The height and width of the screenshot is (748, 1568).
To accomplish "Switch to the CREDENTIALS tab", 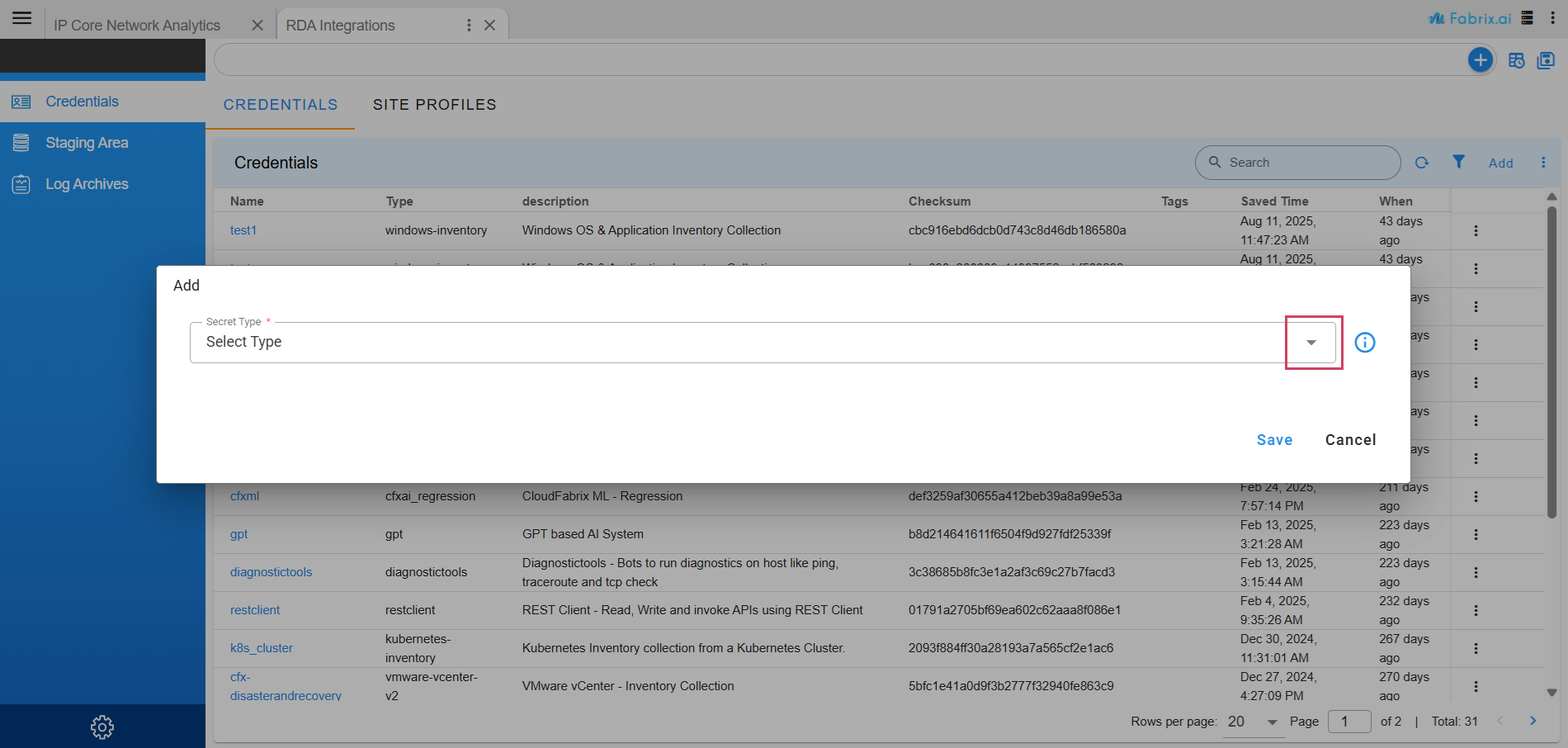I will coord(281,105).
